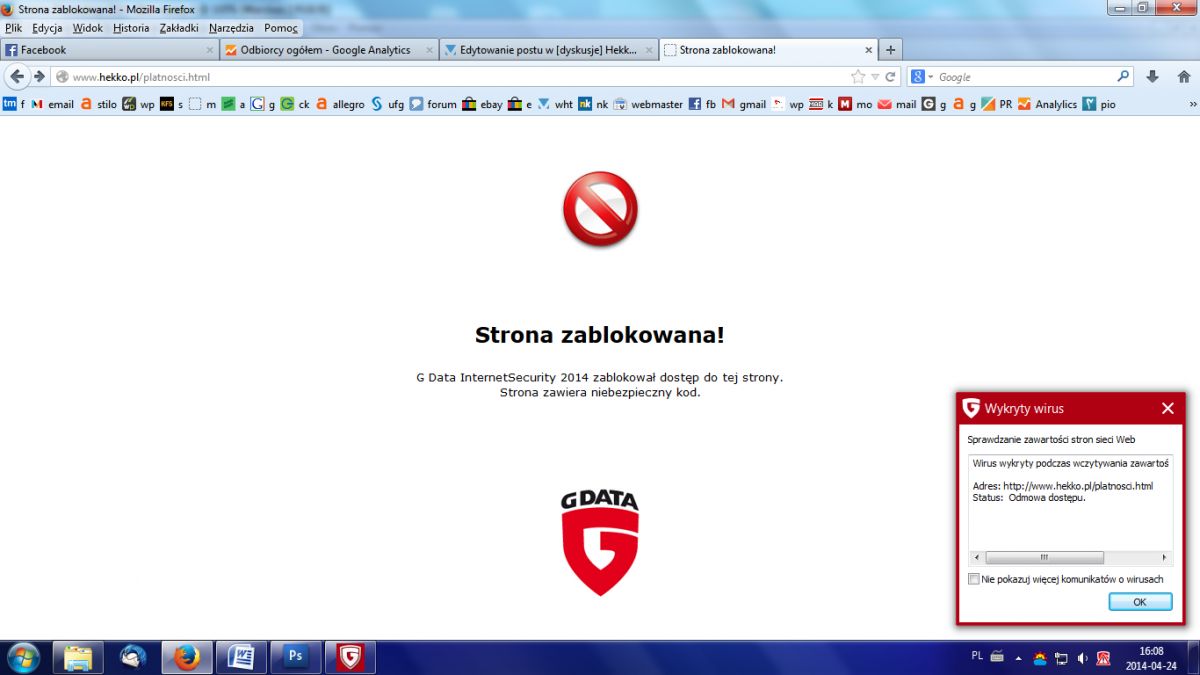Open the URL history dropdown arrow
Image resolution: width=1200 pixels, height=675 pixels.
pyautogui.click(x=875, y=77)
